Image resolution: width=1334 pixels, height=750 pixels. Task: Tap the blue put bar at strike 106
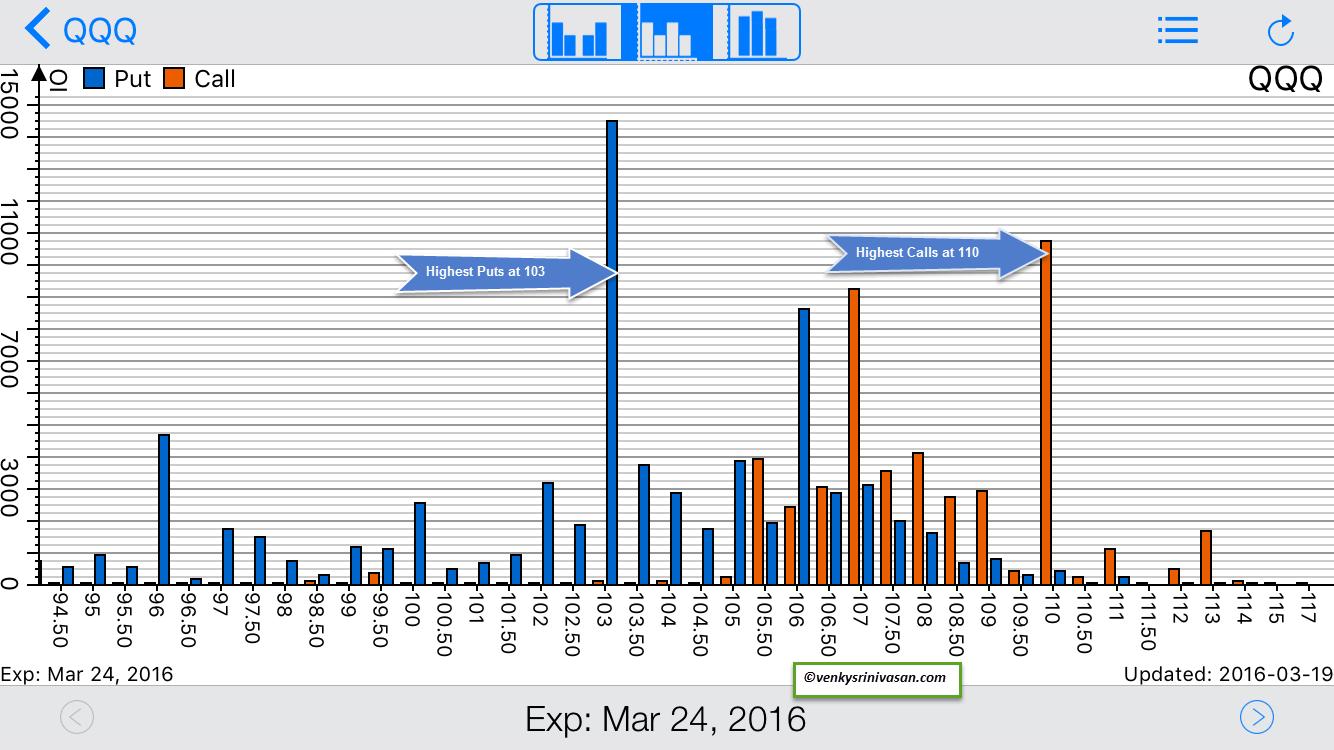click(x=804, y=446)
